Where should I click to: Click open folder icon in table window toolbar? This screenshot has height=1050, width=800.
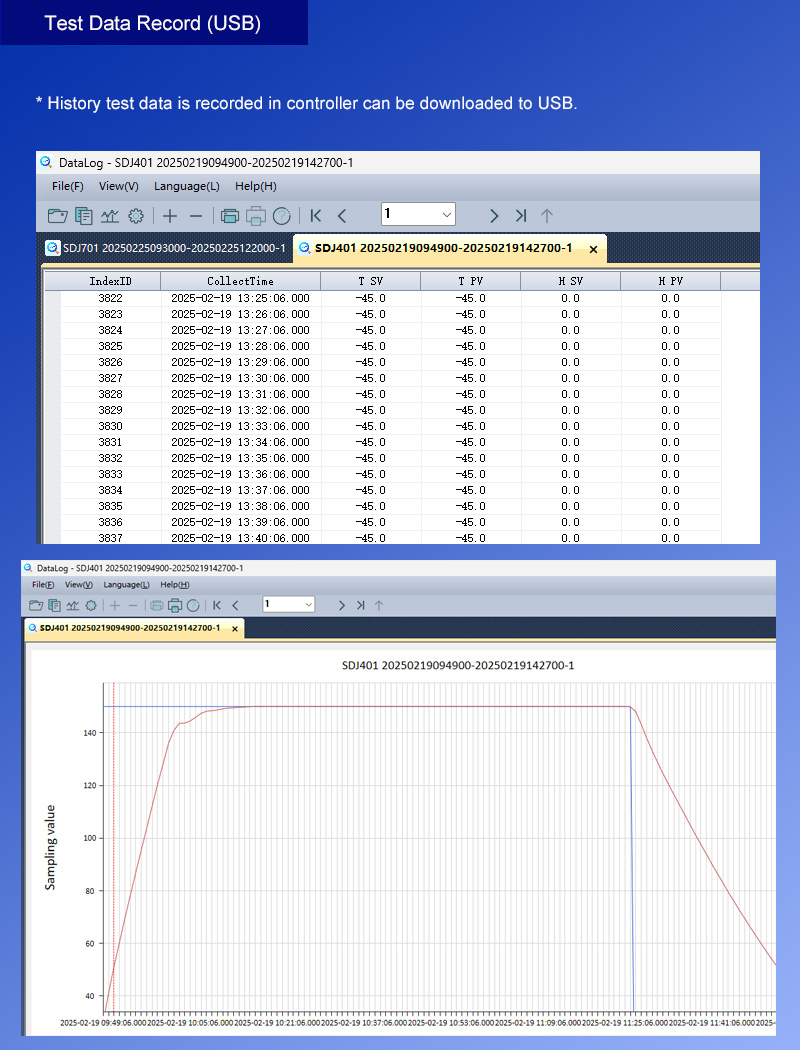click(x=58, y=215)
